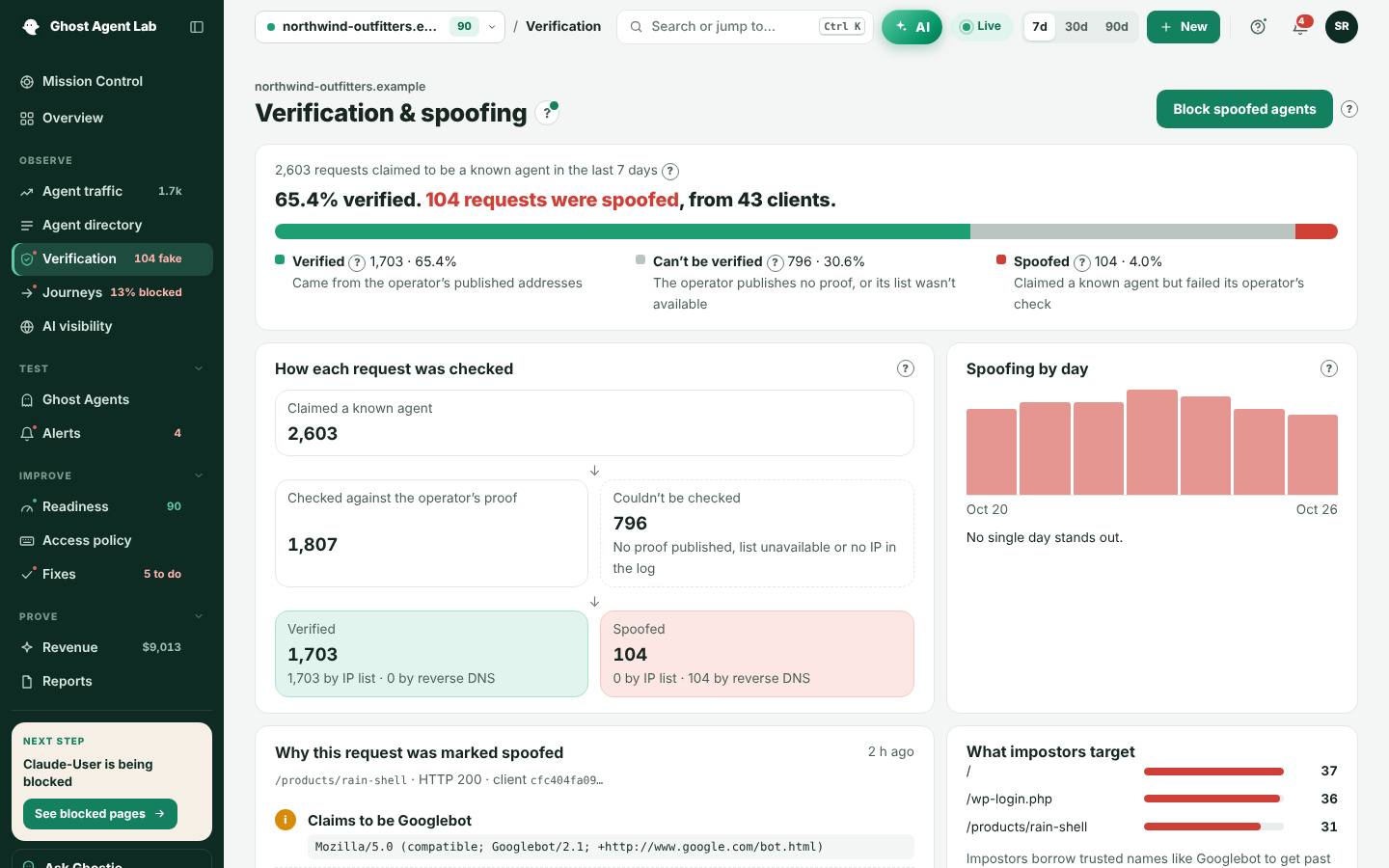Click the Verified 1,703 result card
1389x868 pixels.
(x=431, y=654)
